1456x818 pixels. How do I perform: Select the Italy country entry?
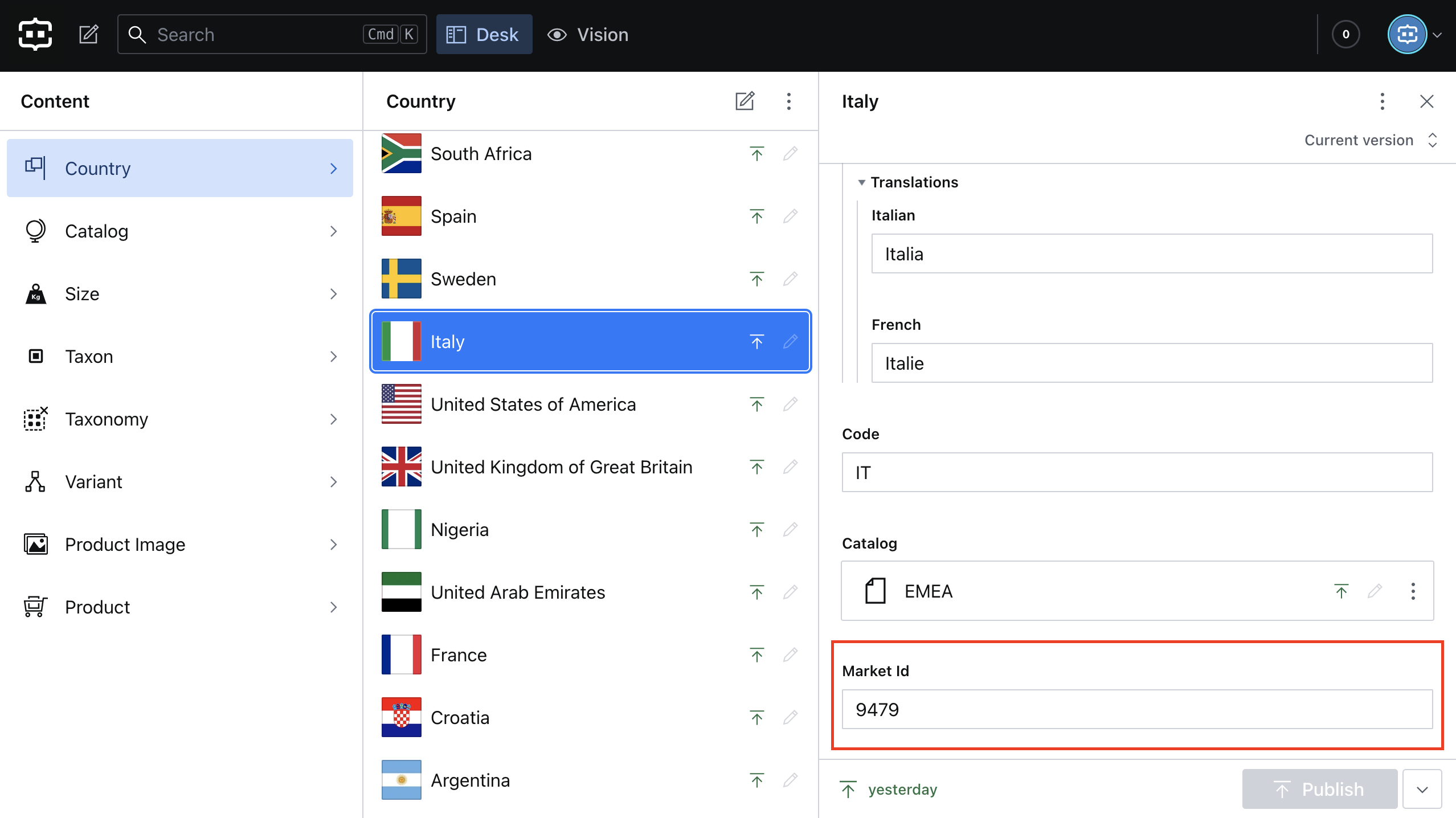590,341
